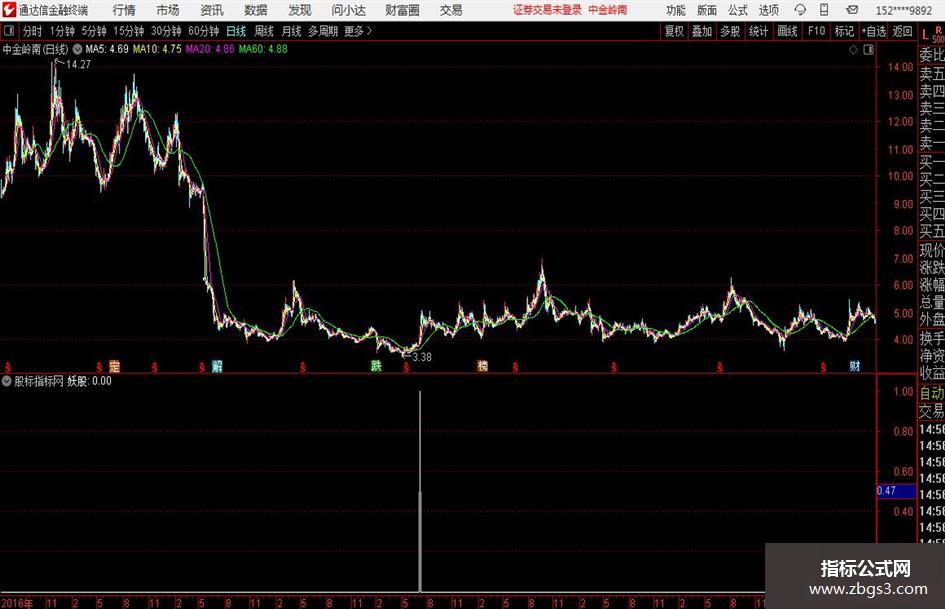The width and height of the screenshot is (945, 609).
Task: Open the 行情 menu
Action: [x=124, y=10]
